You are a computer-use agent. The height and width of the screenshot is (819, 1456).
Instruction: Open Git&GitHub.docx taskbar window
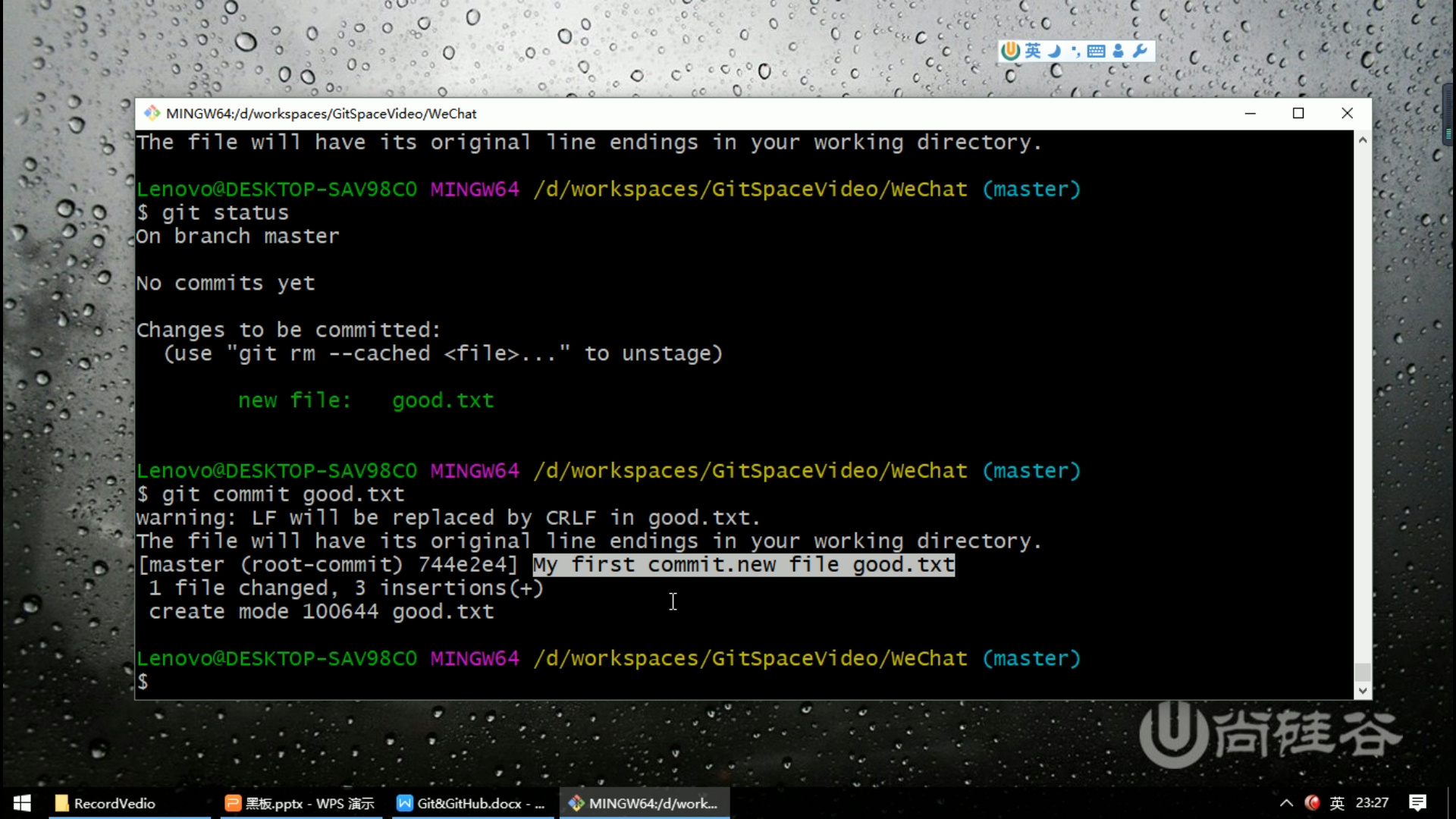point(472,803)
